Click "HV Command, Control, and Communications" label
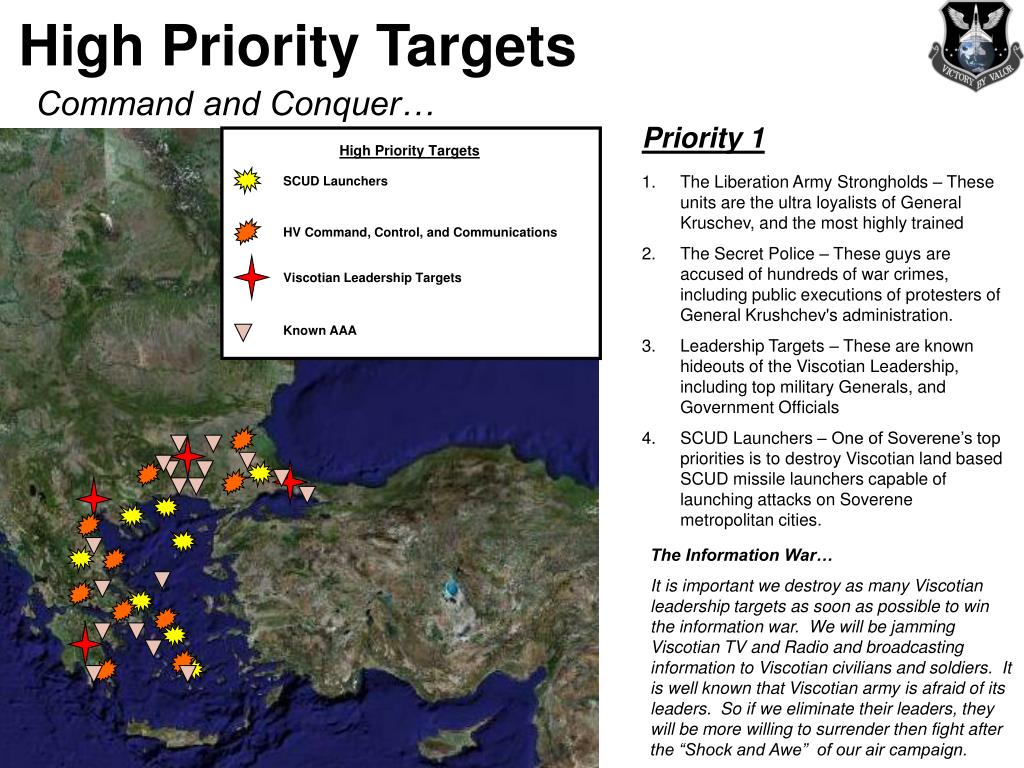The height and width of the screenshot is (768, 1024). tap(420, 232)
